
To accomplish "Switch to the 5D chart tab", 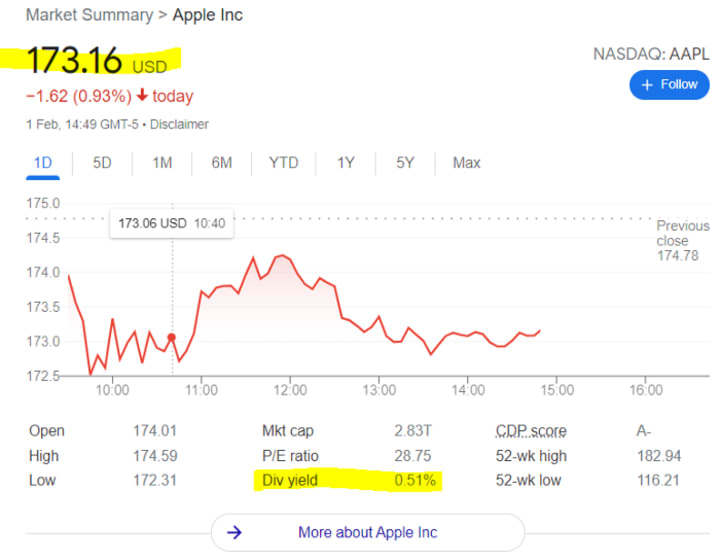I will tap(102, 163).
